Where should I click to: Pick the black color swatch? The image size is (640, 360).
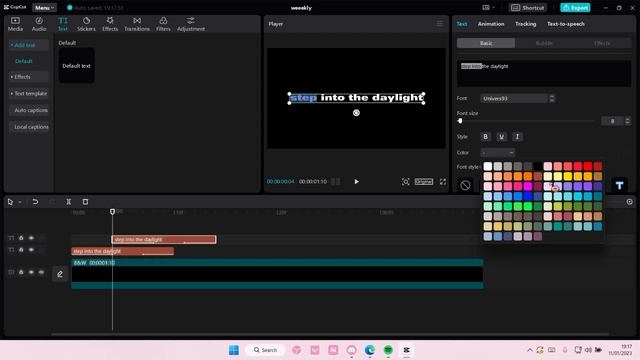[x=538, y=166]
